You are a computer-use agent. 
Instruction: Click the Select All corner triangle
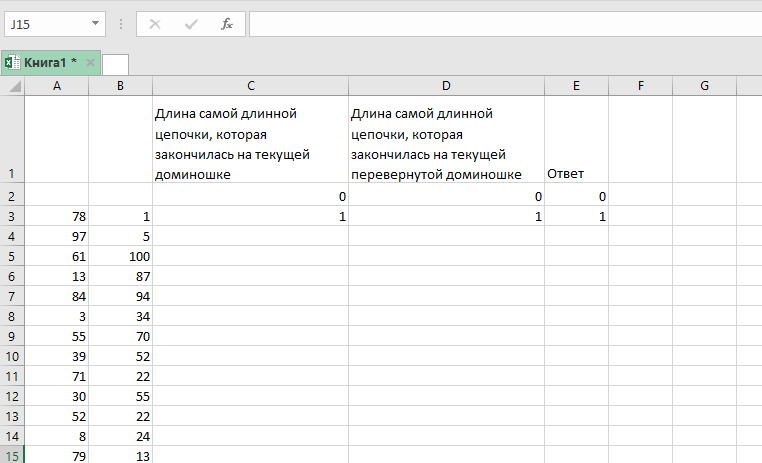[x=15, y=87]
